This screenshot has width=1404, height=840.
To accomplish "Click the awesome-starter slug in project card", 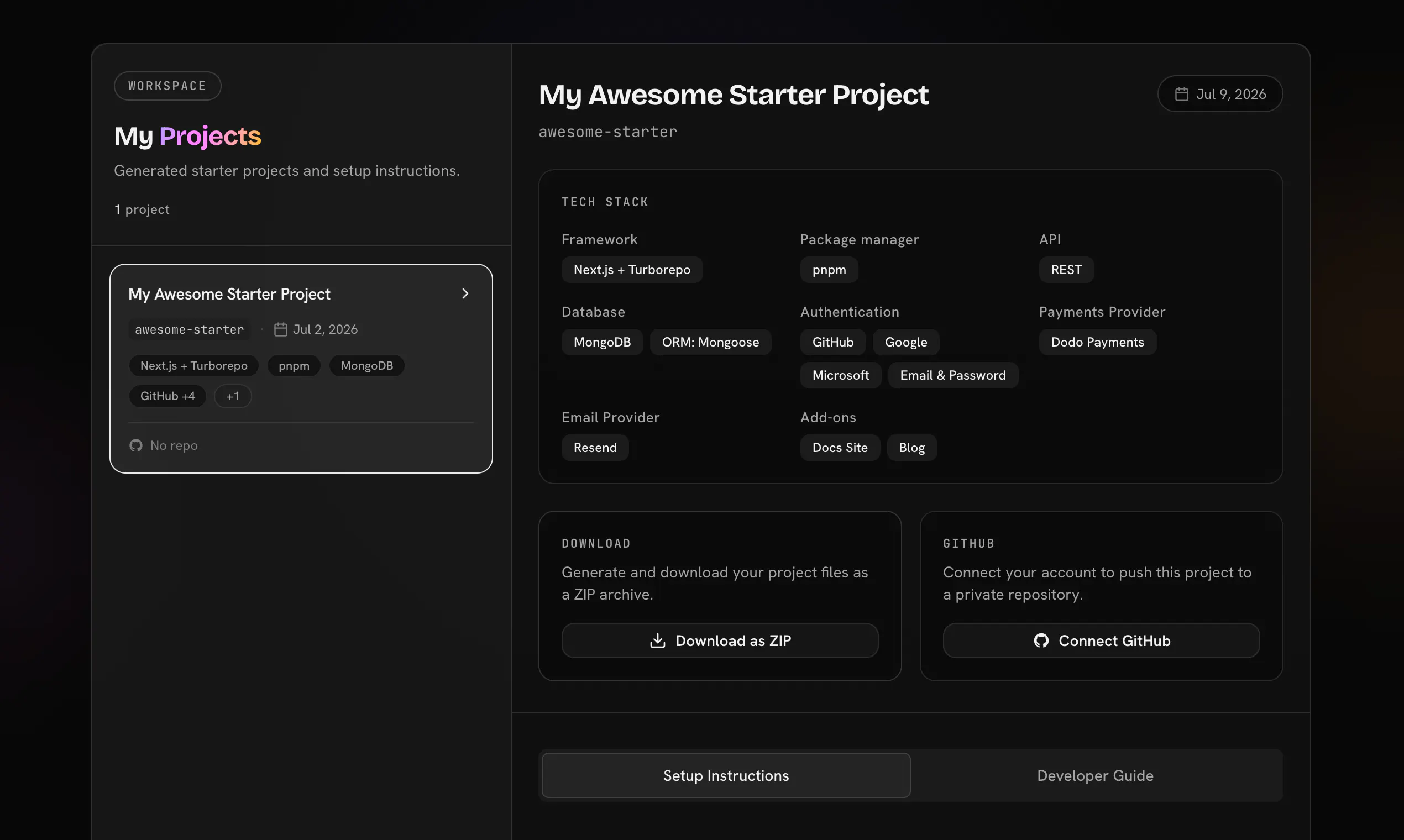I will click(189, 329).
